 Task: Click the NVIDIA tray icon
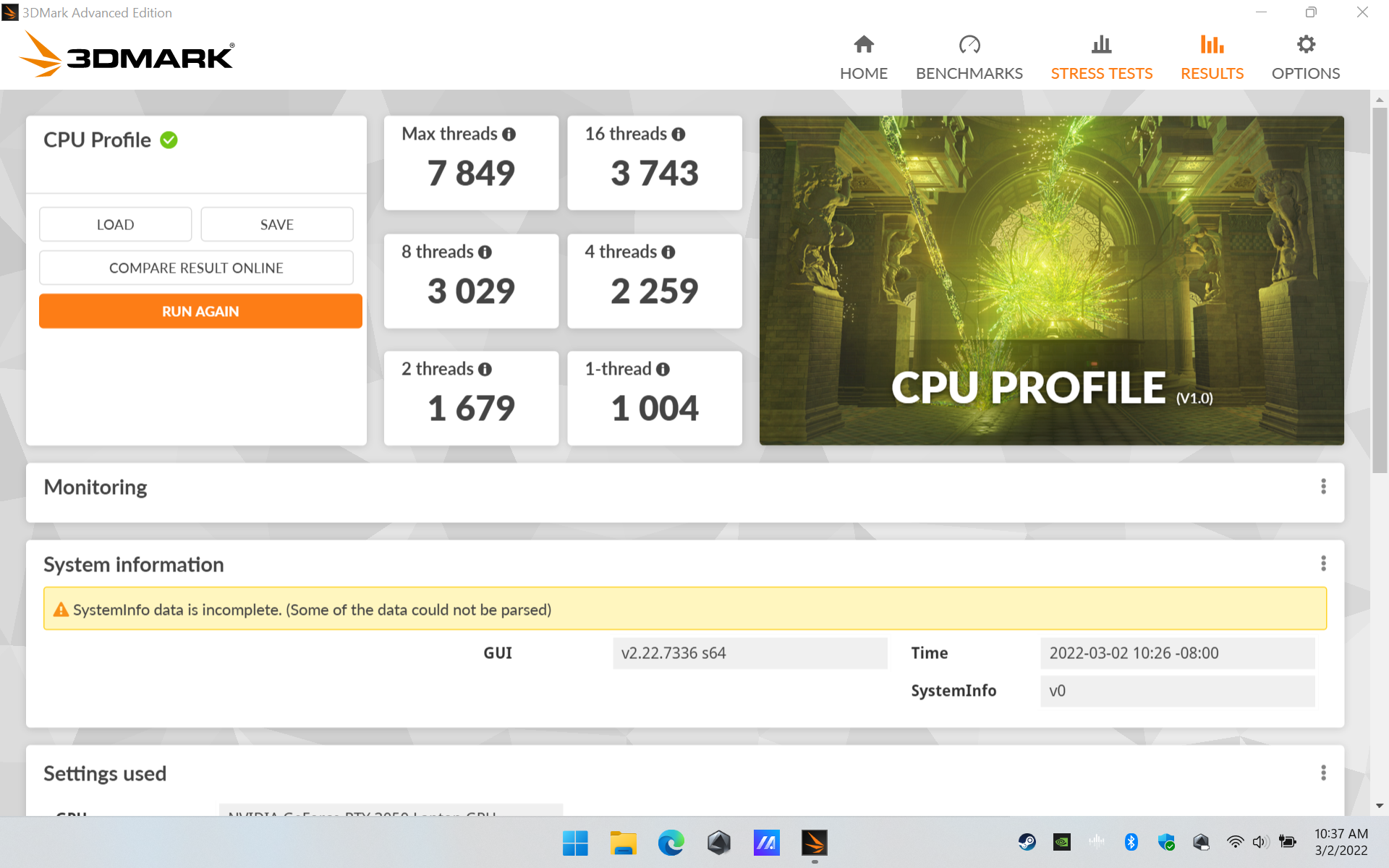[x=1061, y=842]
